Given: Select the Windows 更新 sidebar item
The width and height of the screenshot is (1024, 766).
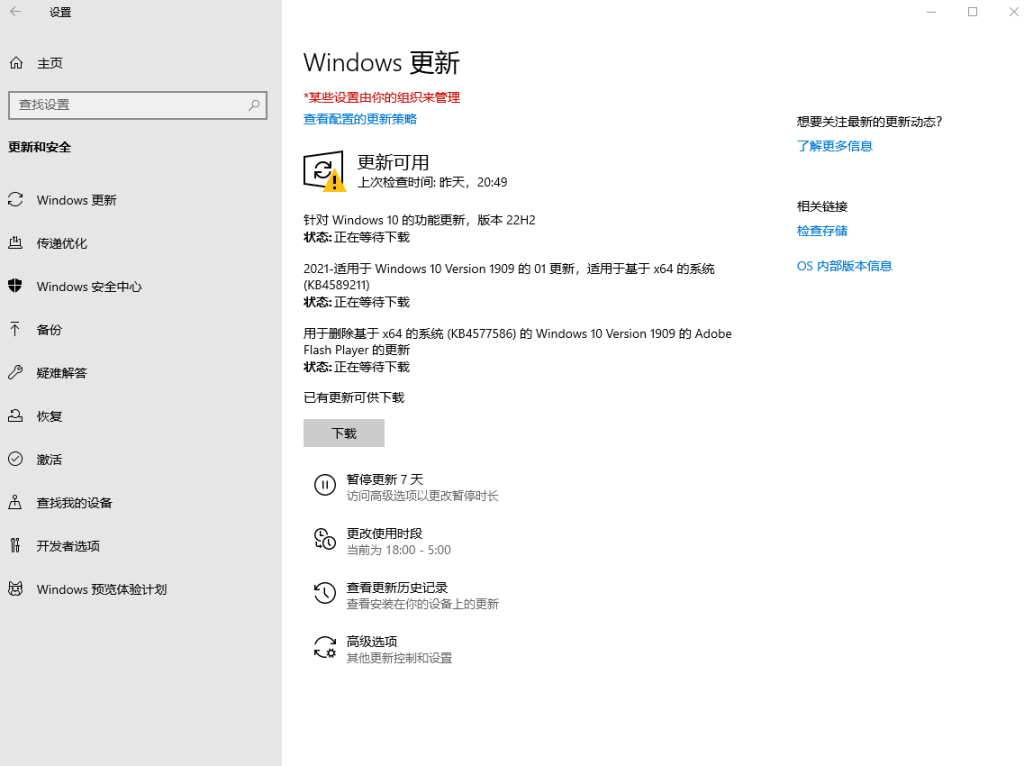Looking at the screenshot, I should click(77, 199).
